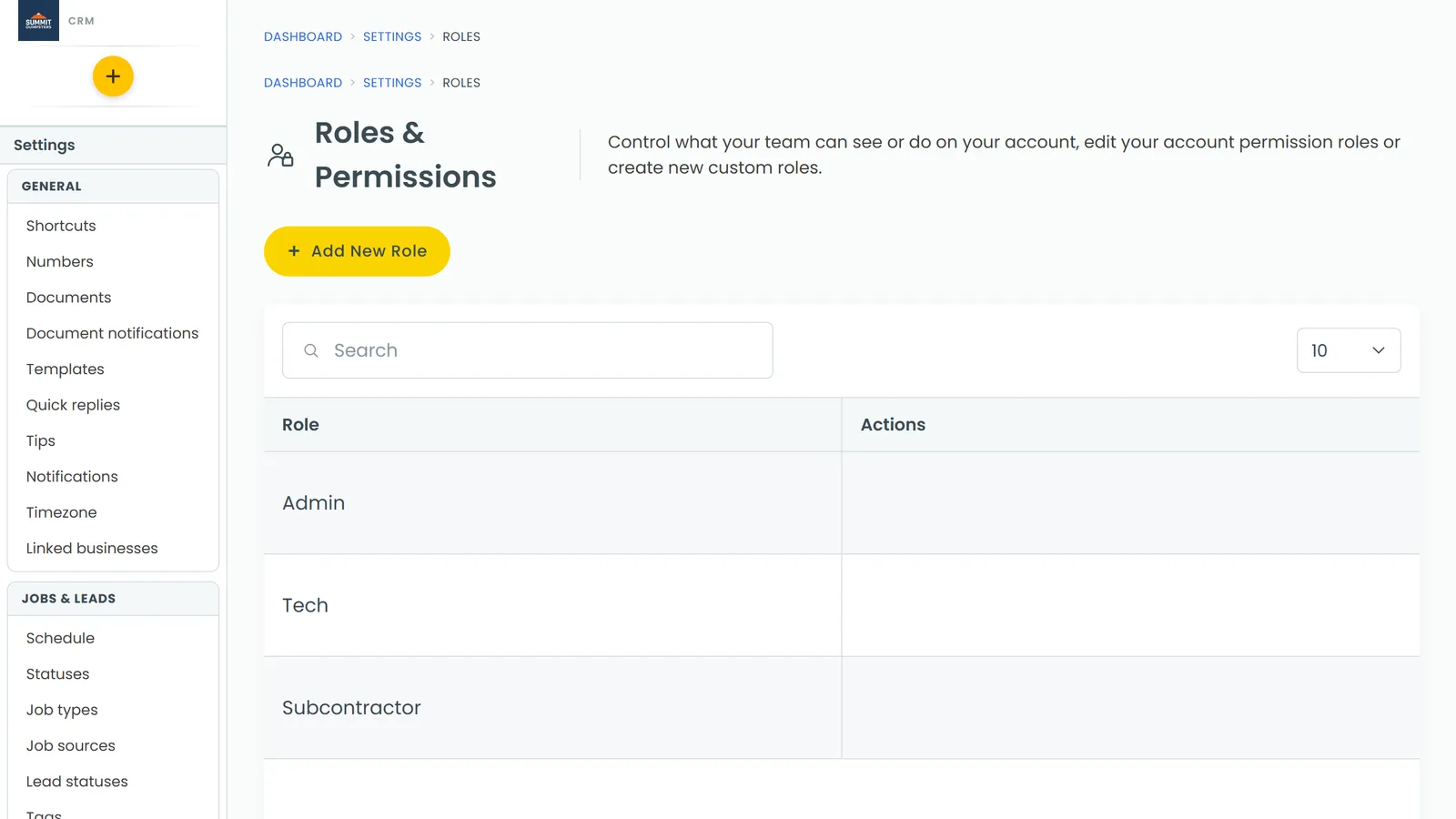This screenshot has width=1456, height=819.
Task: Open SETTINGS link in top breadcrumb
Action: click(392, 36)
